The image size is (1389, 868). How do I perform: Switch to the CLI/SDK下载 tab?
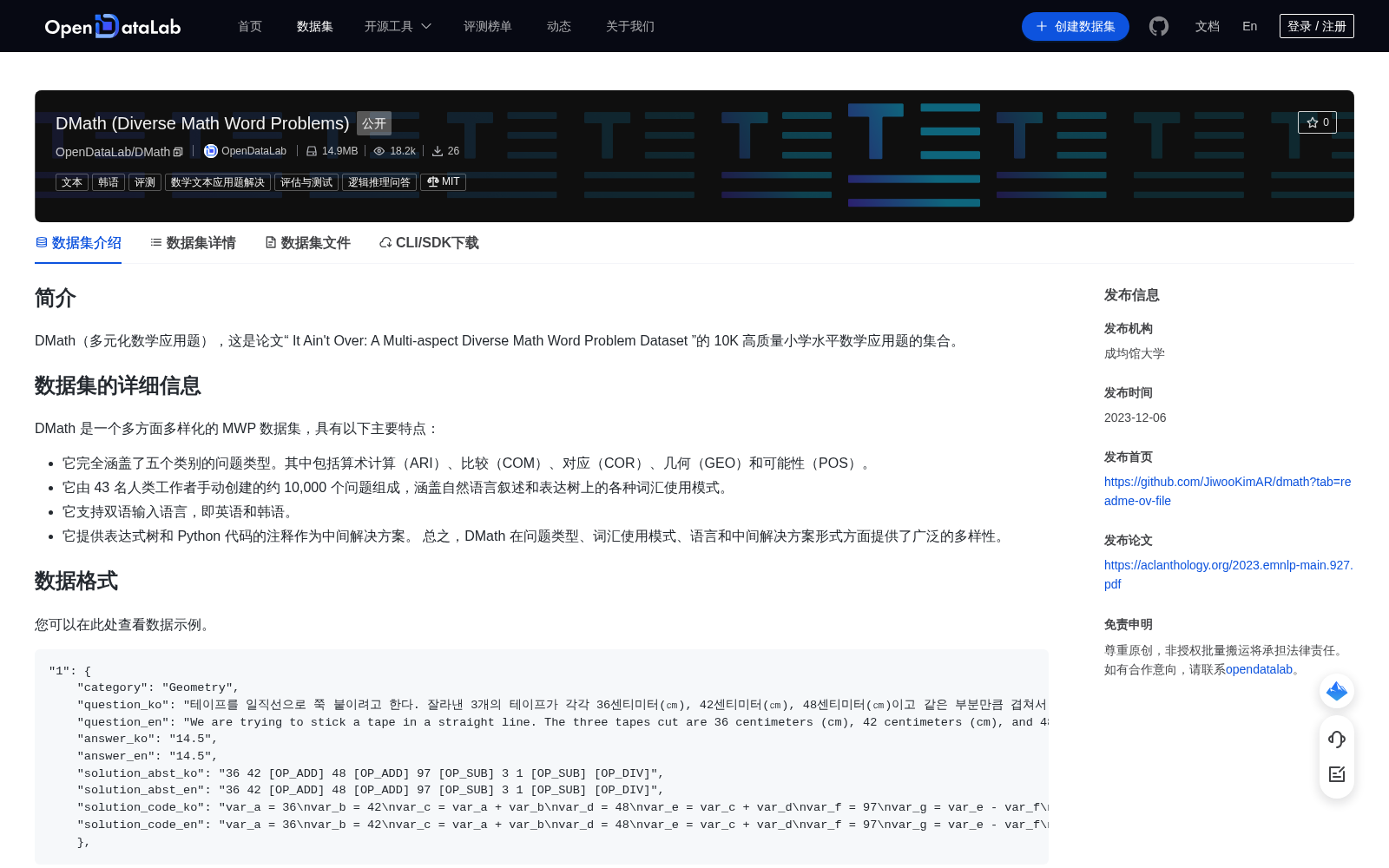pos(429,243)
